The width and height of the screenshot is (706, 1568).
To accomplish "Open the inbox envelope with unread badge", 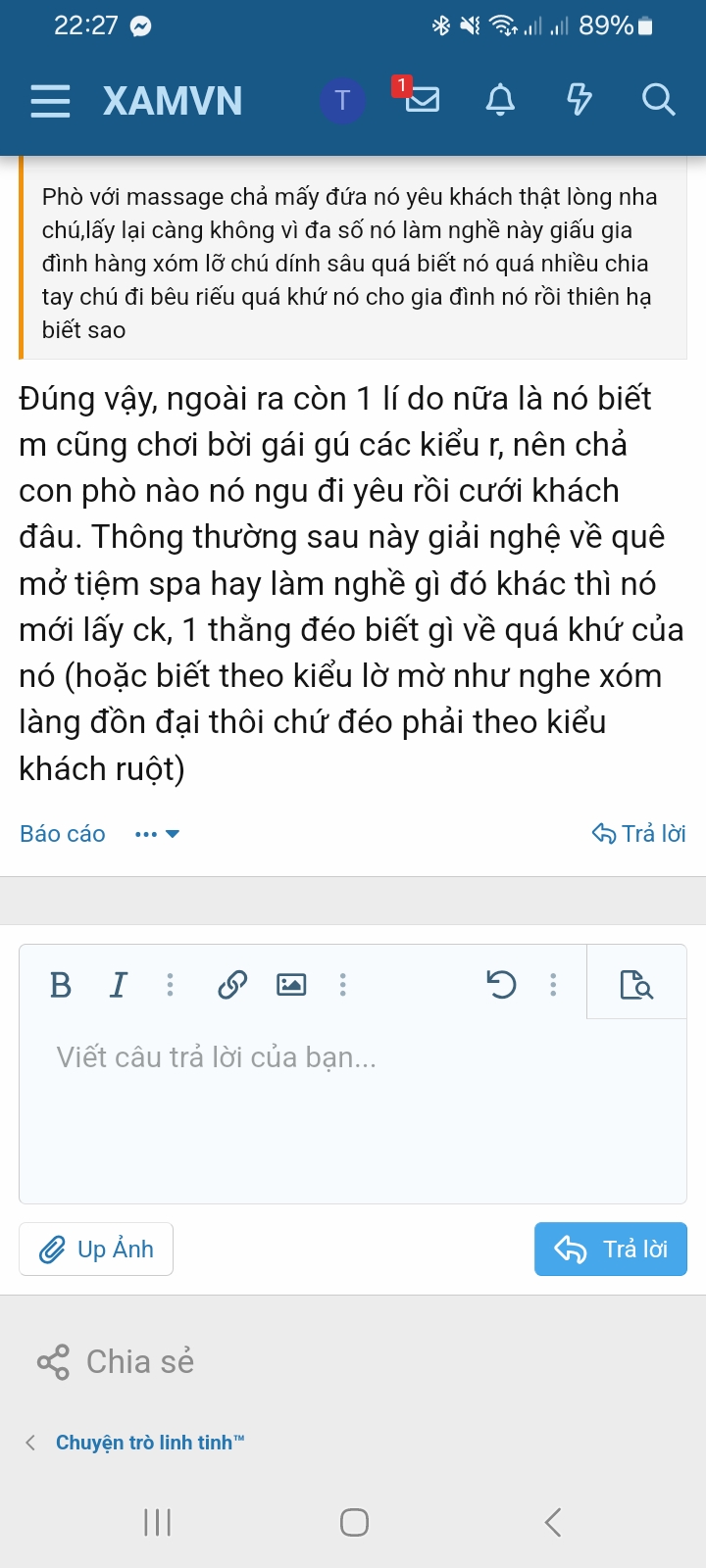I will [x=422, y=98].
